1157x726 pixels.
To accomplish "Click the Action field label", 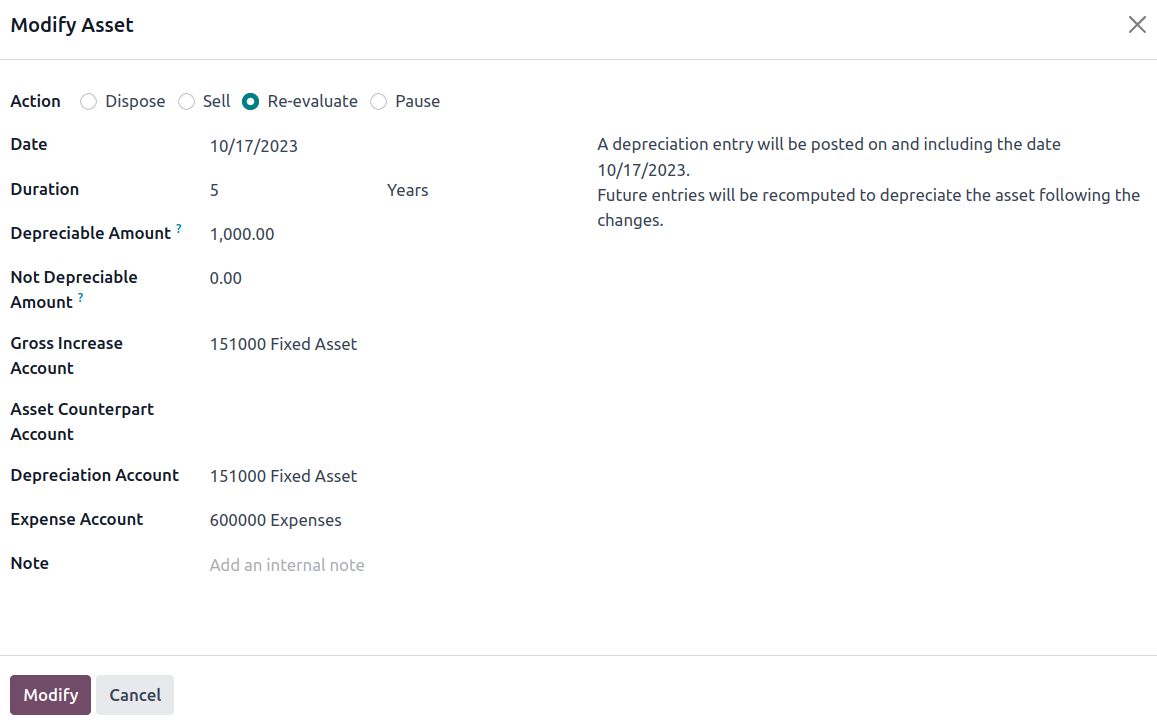I will click(35, 101).
